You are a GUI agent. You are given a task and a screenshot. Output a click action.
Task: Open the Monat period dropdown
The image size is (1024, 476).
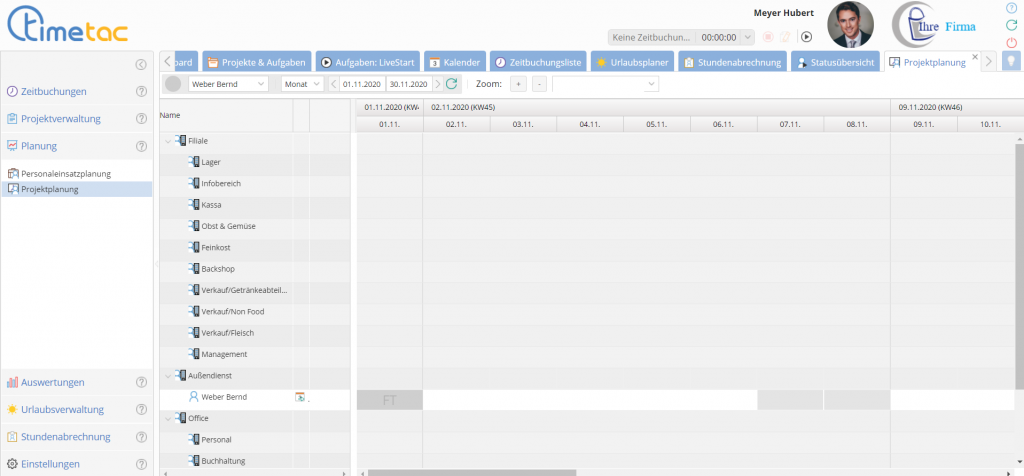pyautogui.click(x=302, y=84)
